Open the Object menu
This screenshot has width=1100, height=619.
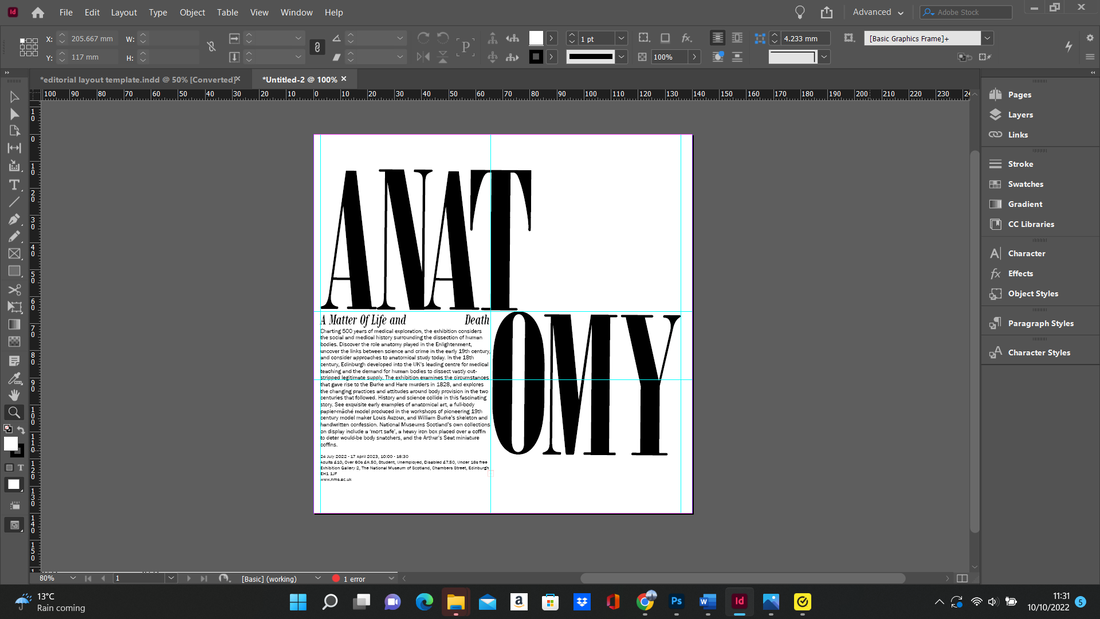tap(192, 13)
